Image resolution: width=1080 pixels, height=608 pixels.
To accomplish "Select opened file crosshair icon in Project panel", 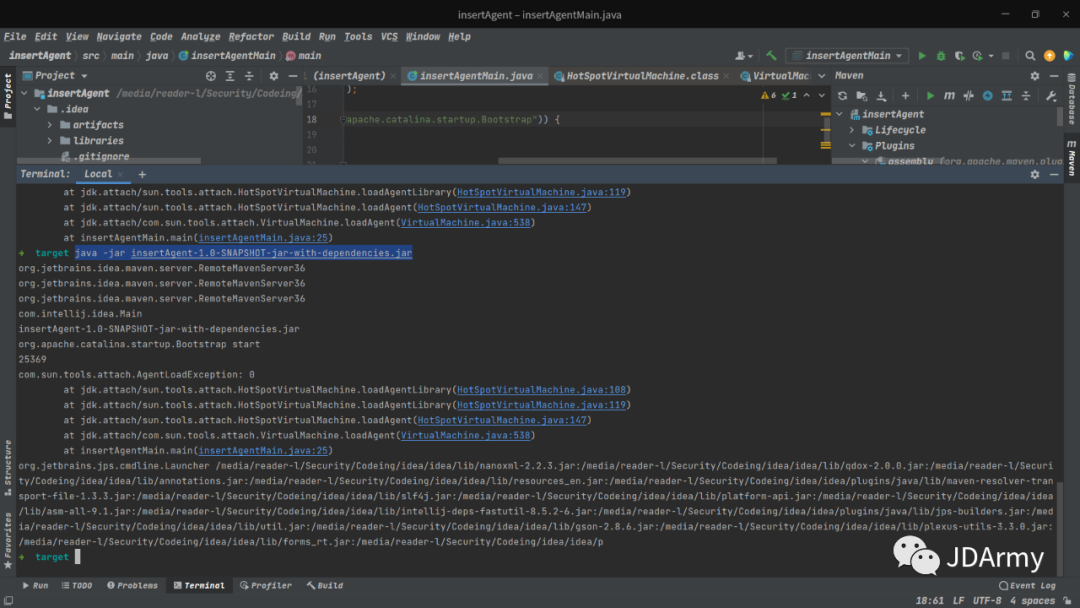I will (211, 76).
